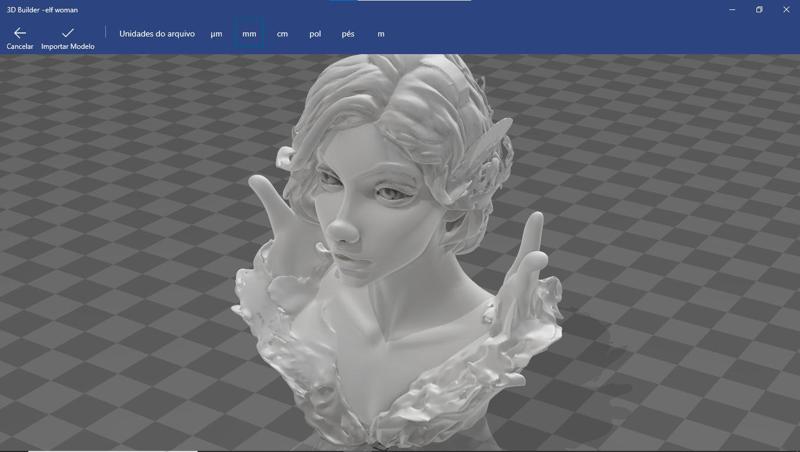Select m as file units
The width and height of the screenshot is (800, 452).
pos(381,34)
